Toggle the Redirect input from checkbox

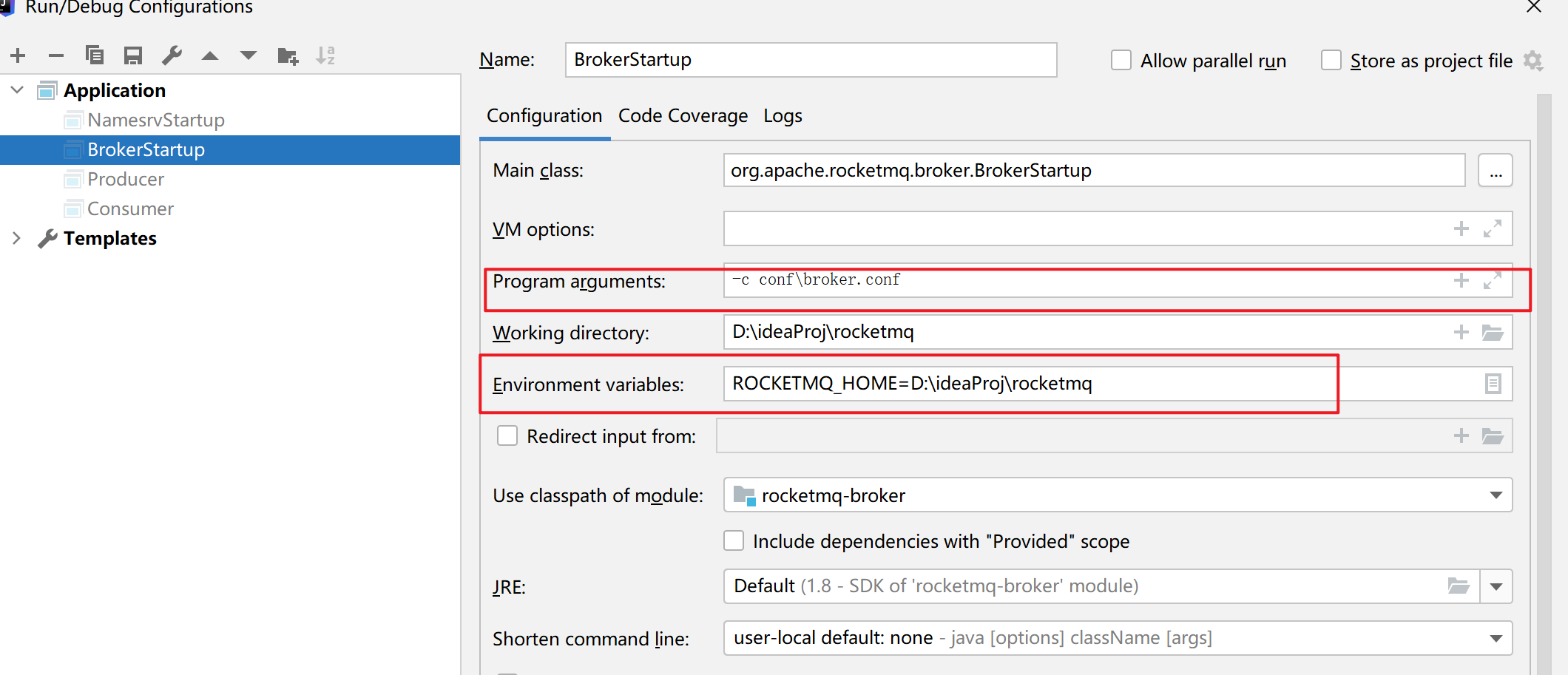(x=507, y=435)
